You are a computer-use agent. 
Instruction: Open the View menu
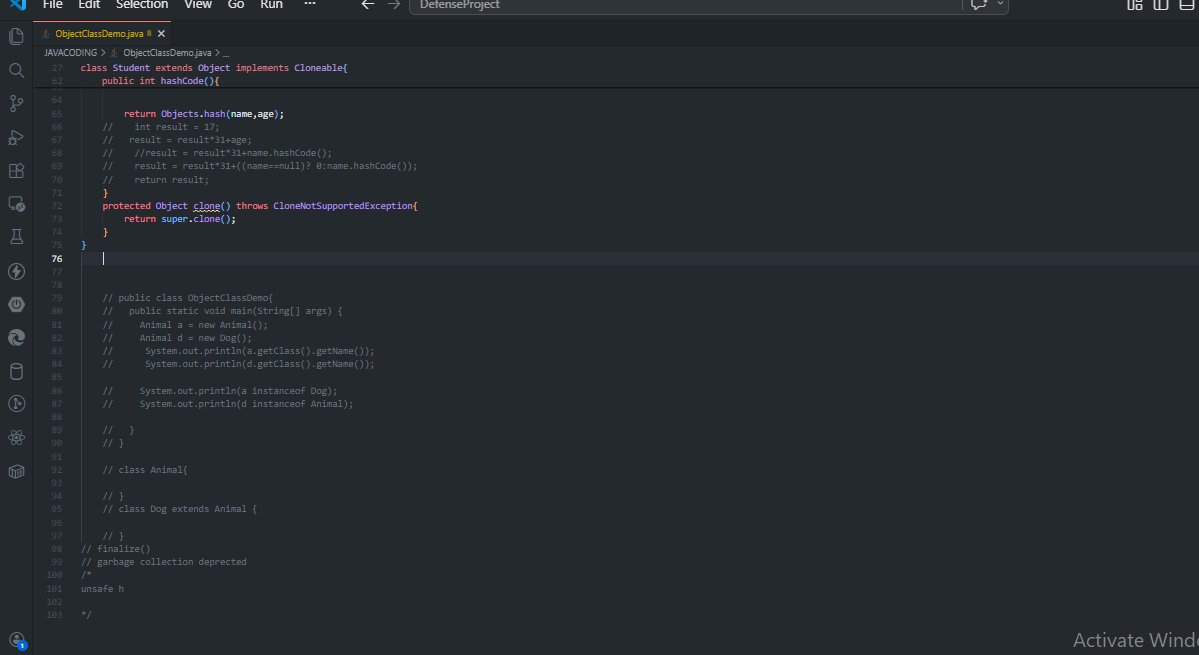(198, 5)
